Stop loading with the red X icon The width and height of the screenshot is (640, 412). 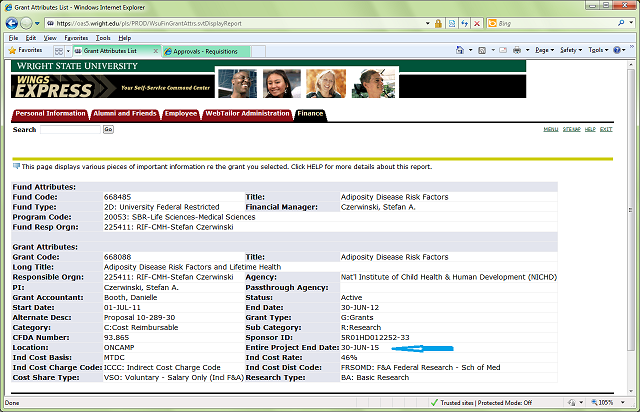pyautogui.click(x=477, y=24)
